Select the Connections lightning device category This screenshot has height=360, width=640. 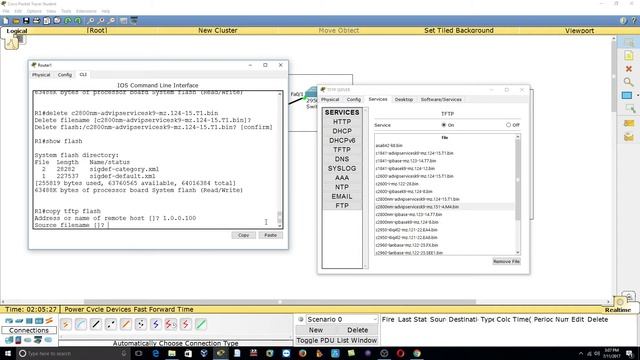pyautogui.click(x=49, y=321)
